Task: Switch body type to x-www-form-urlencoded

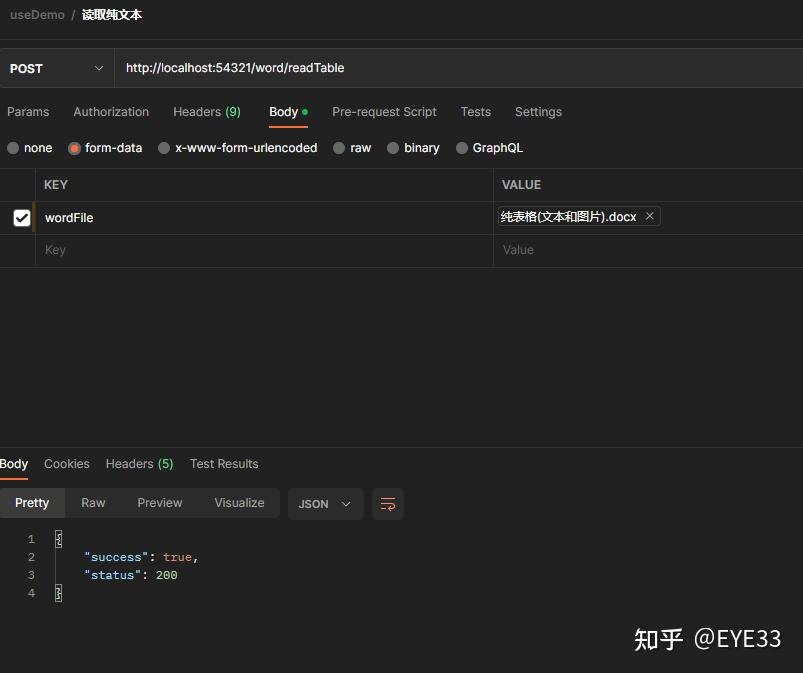Action: point(244,147)
